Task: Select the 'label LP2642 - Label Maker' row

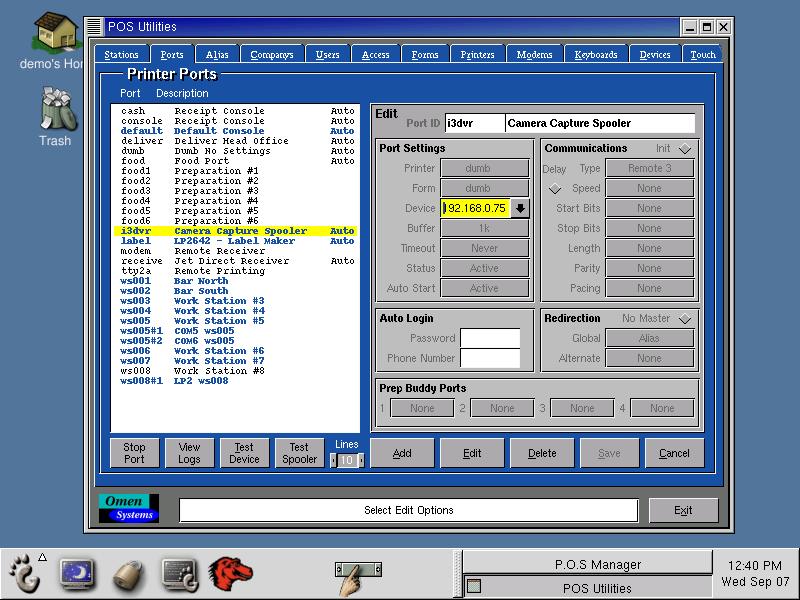Action: (x=237, y=241)
